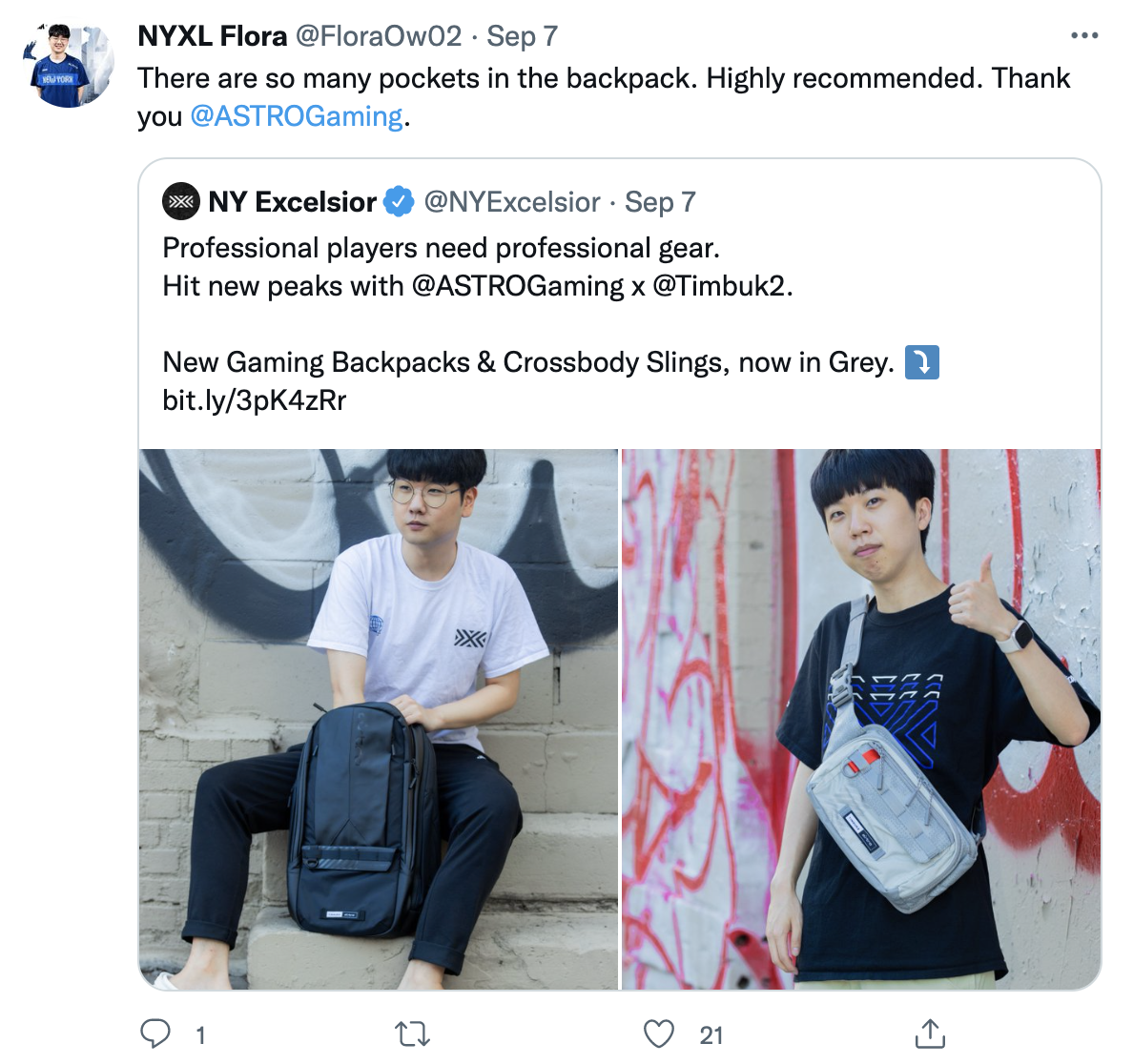This screenshot has height=1064, width=1133.
Task: Open the three-dot more options menu
Action: coord(1083,35)
